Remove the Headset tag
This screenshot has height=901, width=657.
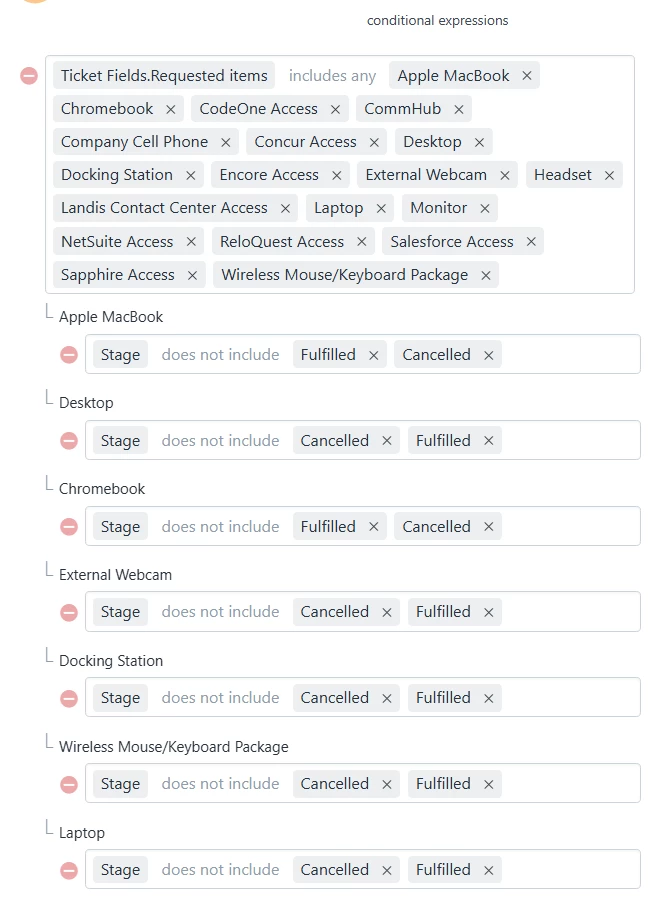[609, 175]
